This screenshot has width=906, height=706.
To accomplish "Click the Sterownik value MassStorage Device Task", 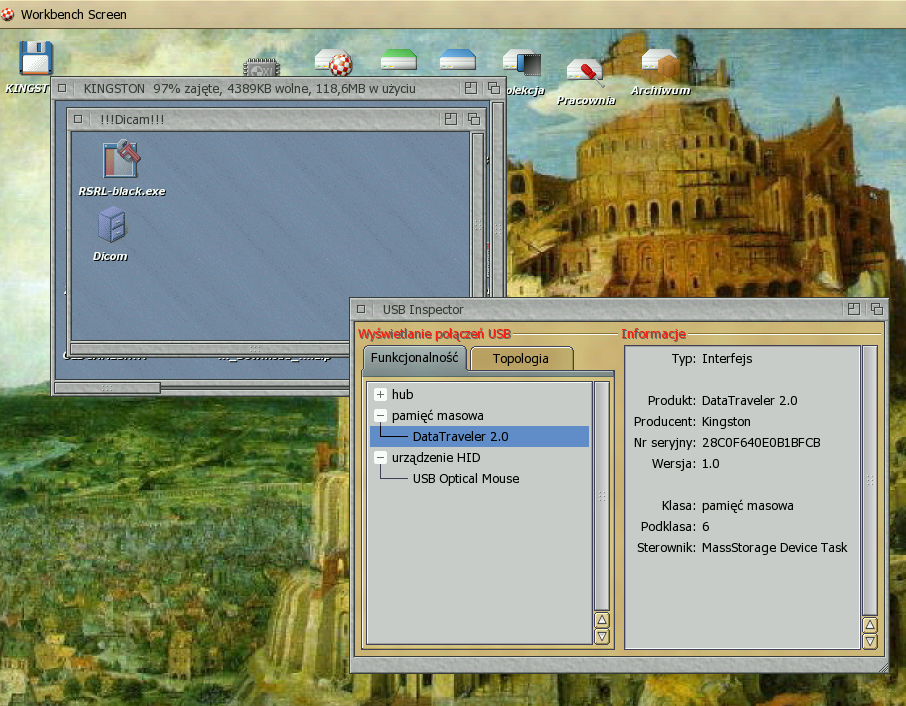I will [x=774, y=548].
